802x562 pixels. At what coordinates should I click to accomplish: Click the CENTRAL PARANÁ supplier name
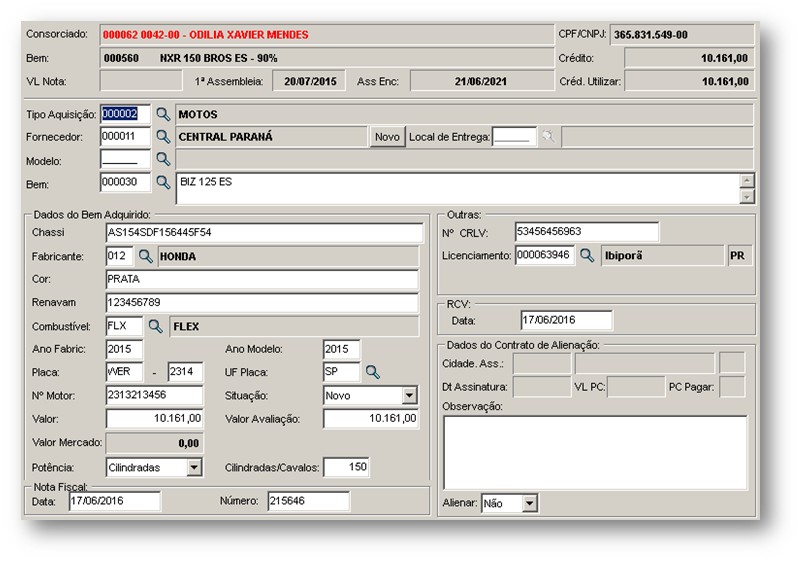(x=226, y=137)
